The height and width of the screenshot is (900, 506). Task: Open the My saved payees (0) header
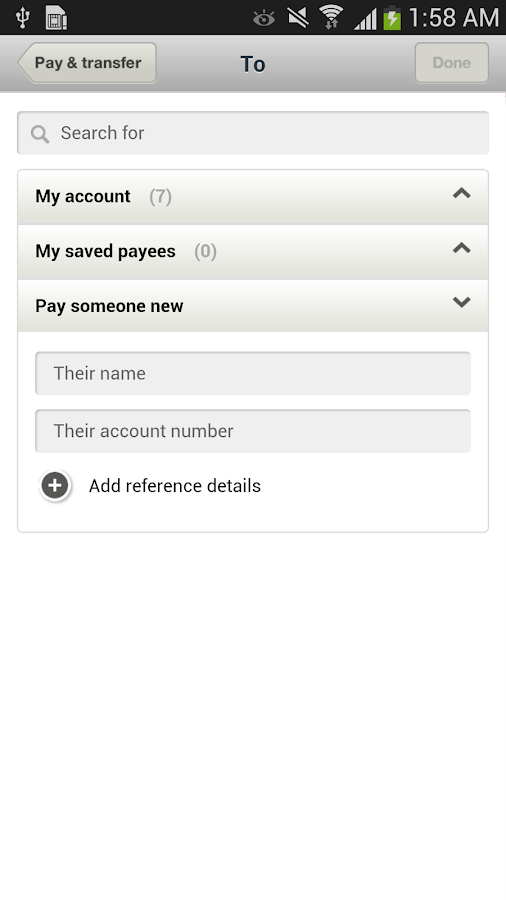coord(253,251)
